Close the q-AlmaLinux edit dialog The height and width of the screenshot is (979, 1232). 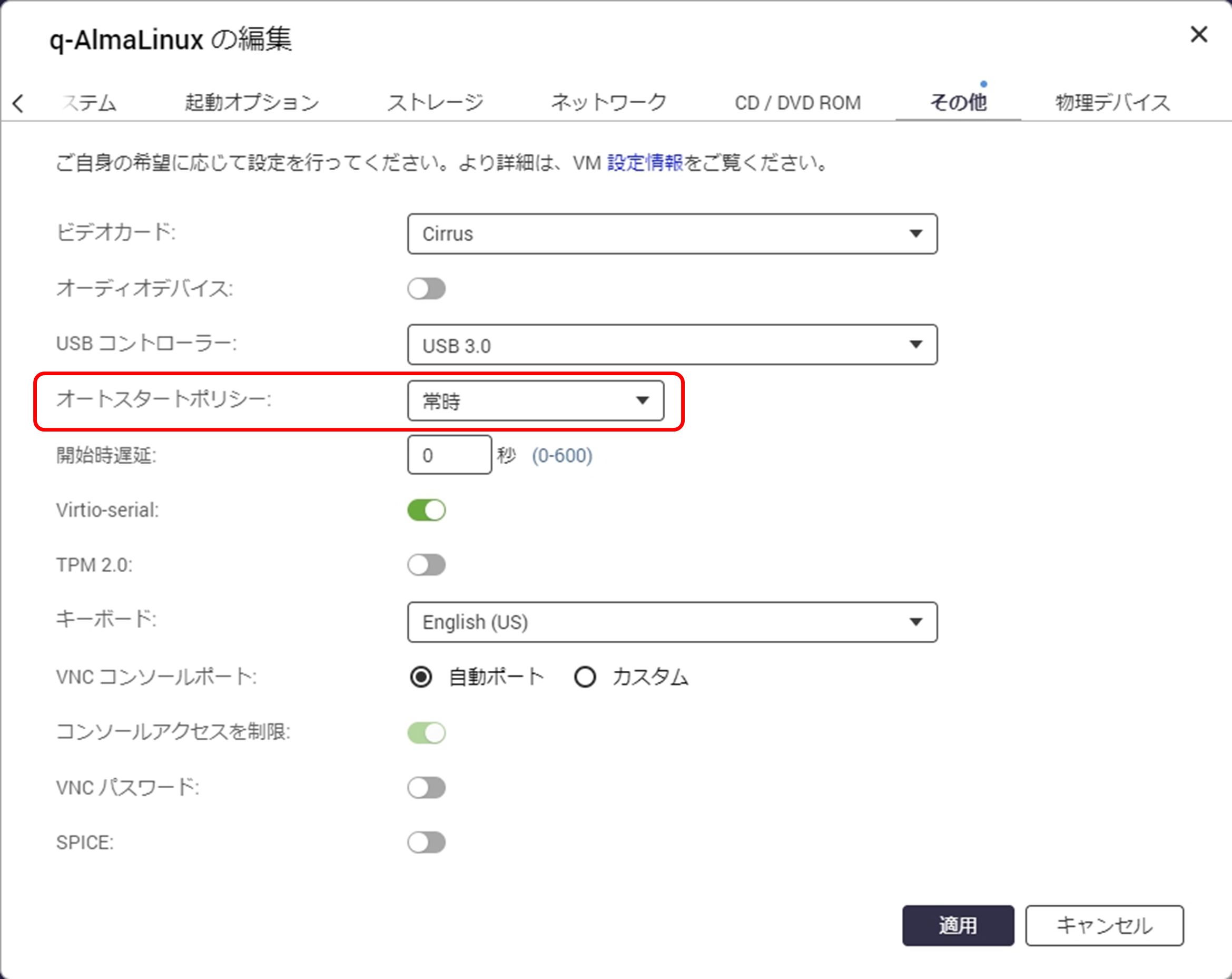coord(1198,35)
